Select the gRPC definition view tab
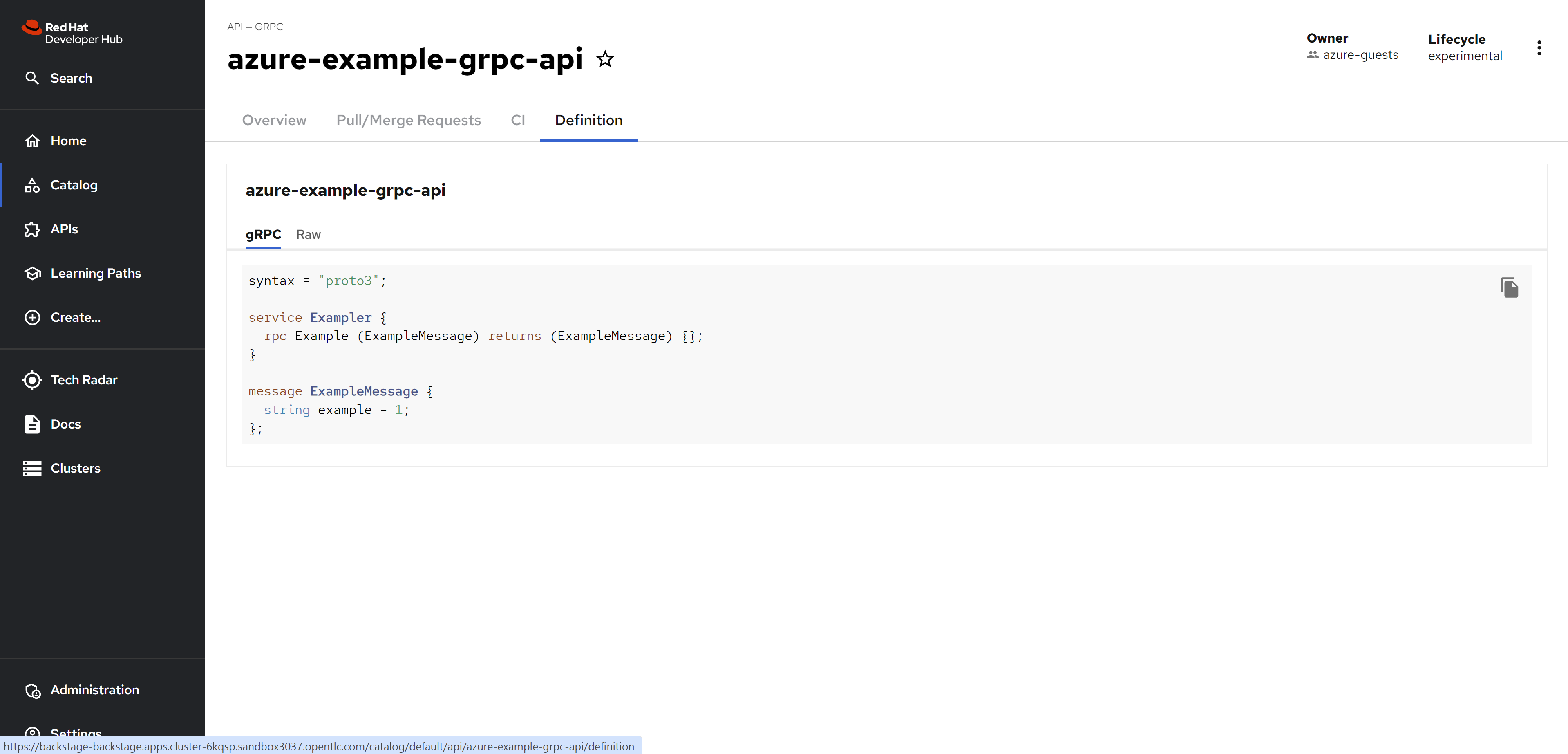The height and width of the screenshot is (754, 1568). pyautogui.click(x=263, y=234)
